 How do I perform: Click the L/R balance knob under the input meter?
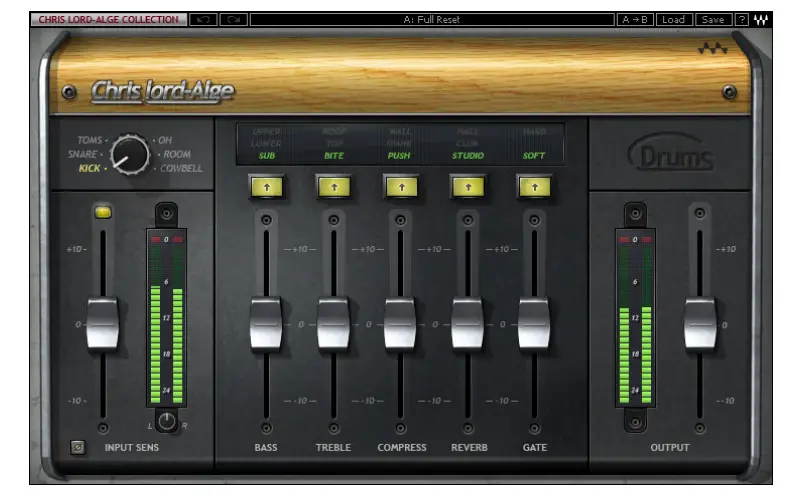coord(167,421)
